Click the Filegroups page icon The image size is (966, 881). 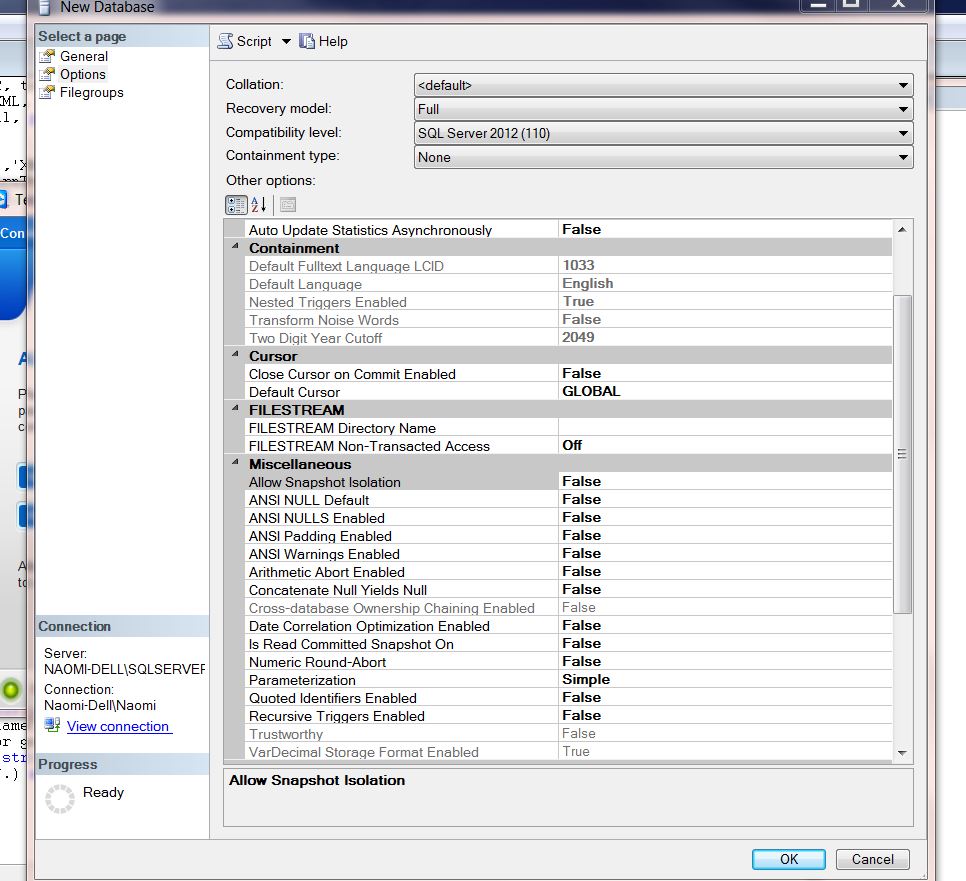coord(47,92)
